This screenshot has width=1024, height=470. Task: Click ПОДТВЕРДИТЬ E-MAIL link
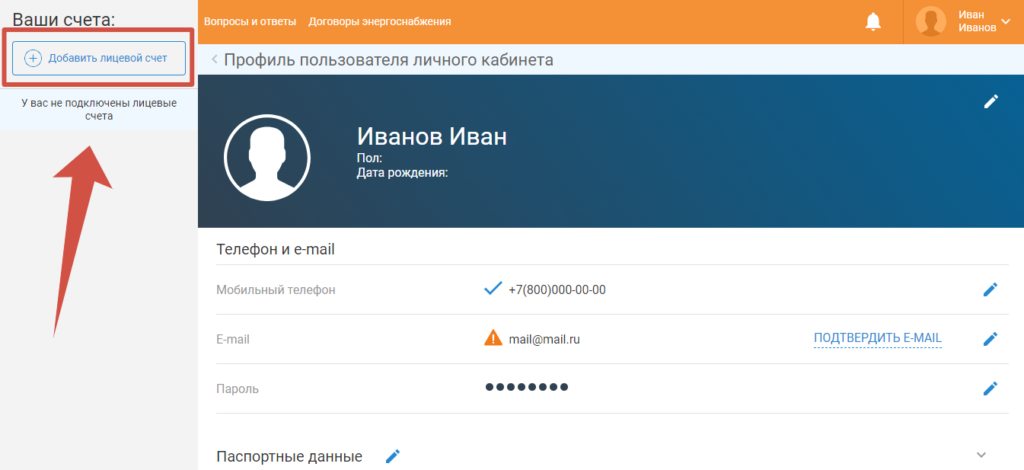878,338
